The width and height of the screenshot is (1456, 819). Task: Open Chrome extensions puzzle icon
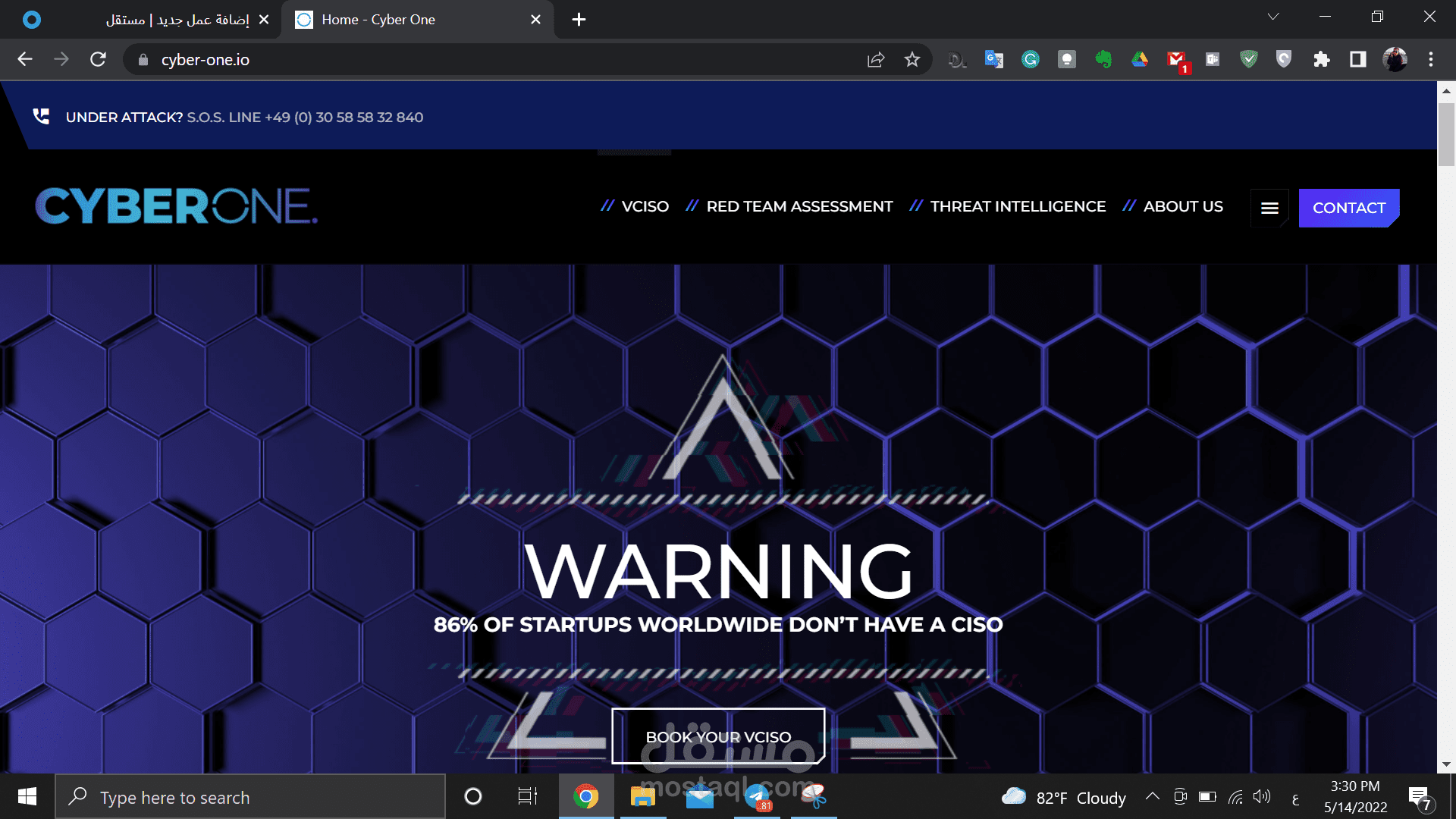coord(1321,59)
